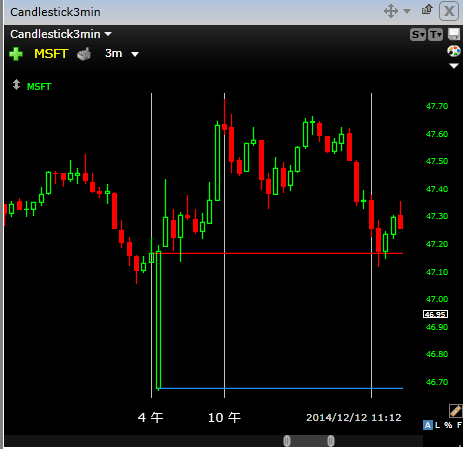Image resolution: width=463 pixels, height=449 pixels.
Task: Click the blue horizontal low line
Action: click(x=280, y=388)
